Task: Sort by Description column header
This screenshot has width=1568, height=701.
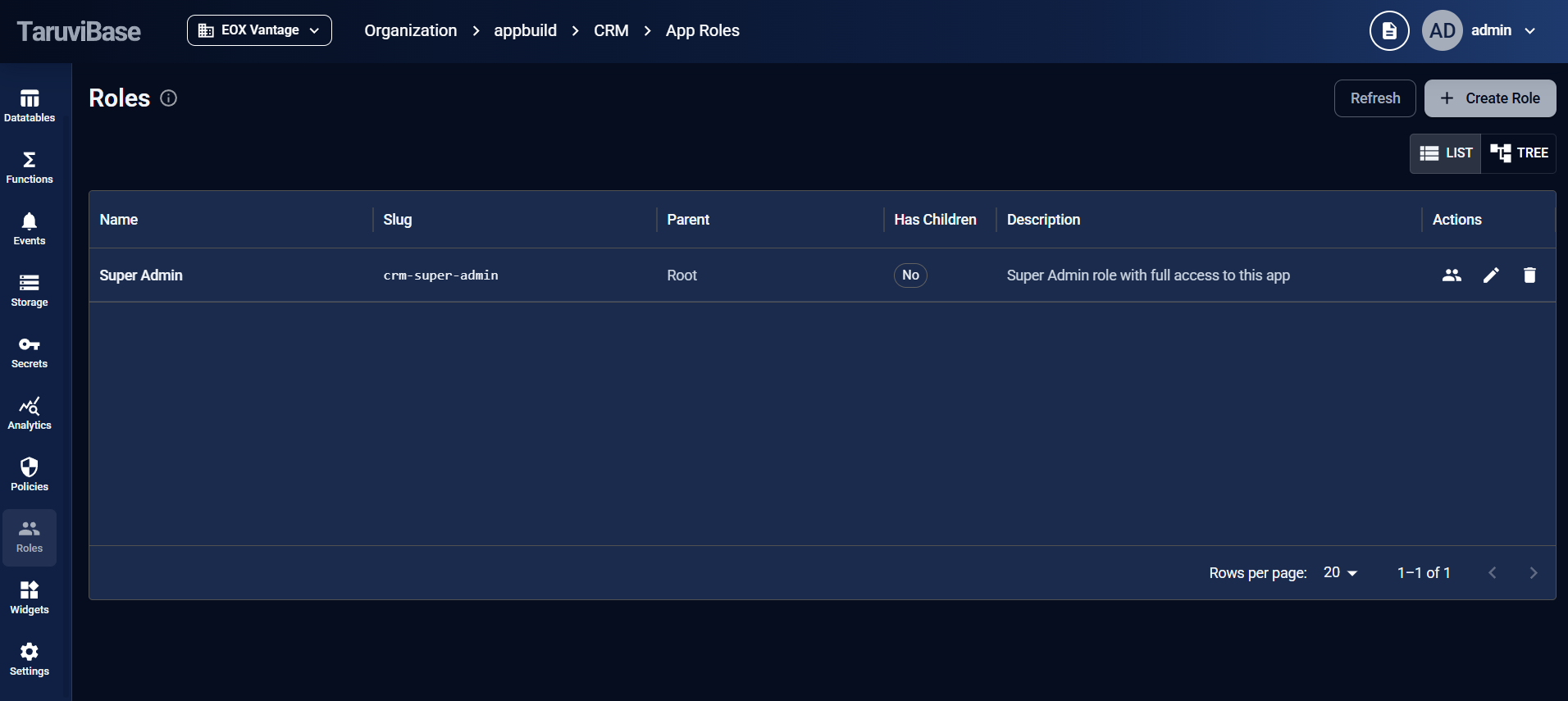Action: point(1043,220)
